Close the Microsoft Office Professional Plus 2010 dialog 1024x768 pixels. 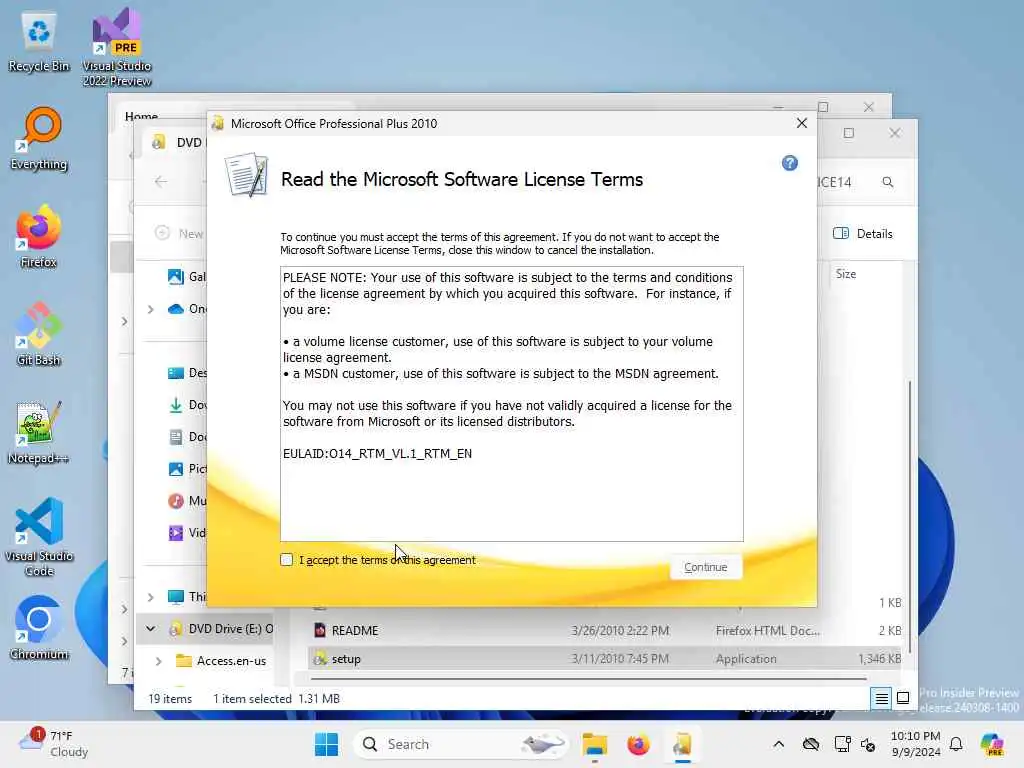click(801, 123)
